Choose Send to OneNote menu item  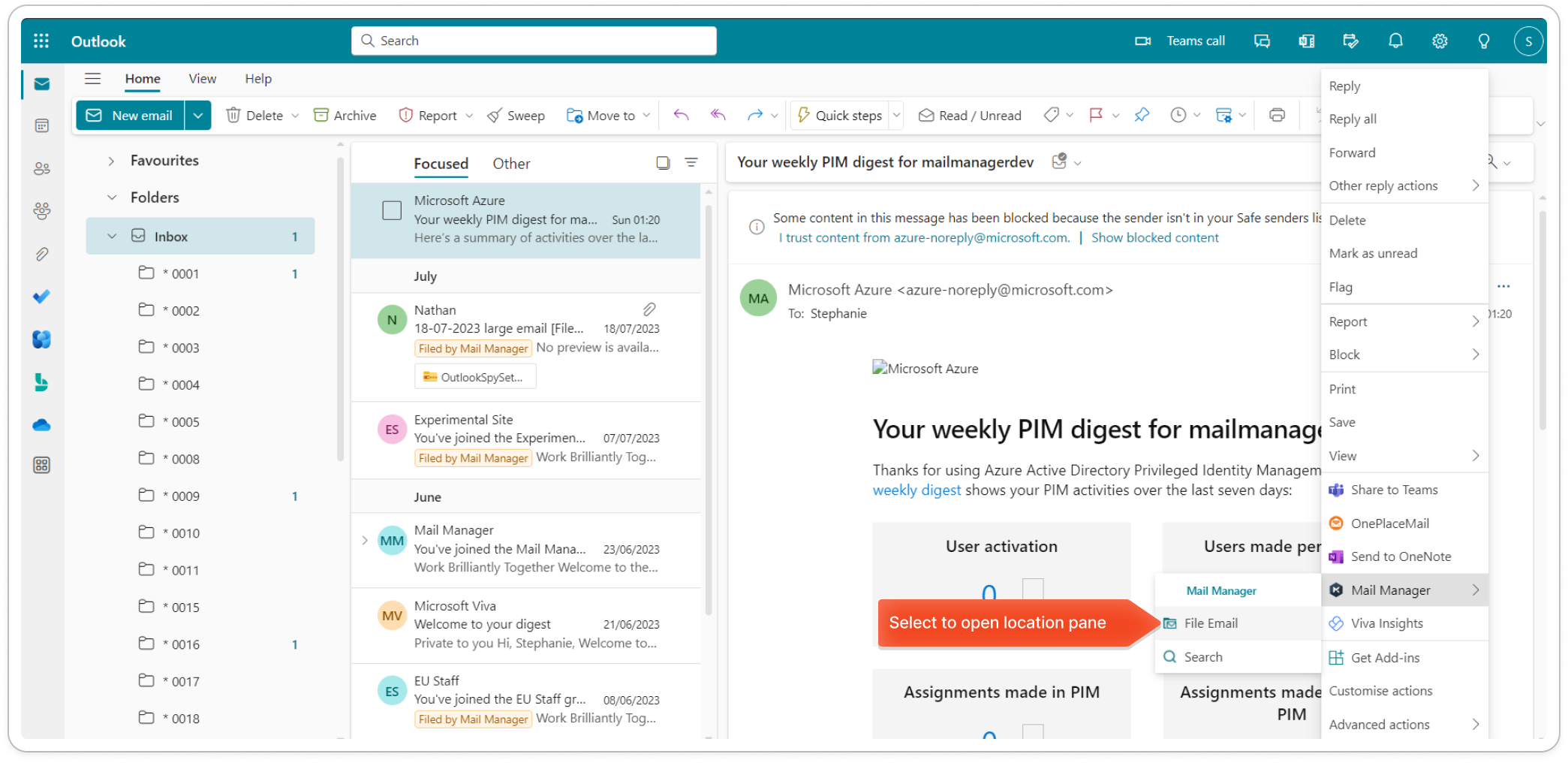1404,556
